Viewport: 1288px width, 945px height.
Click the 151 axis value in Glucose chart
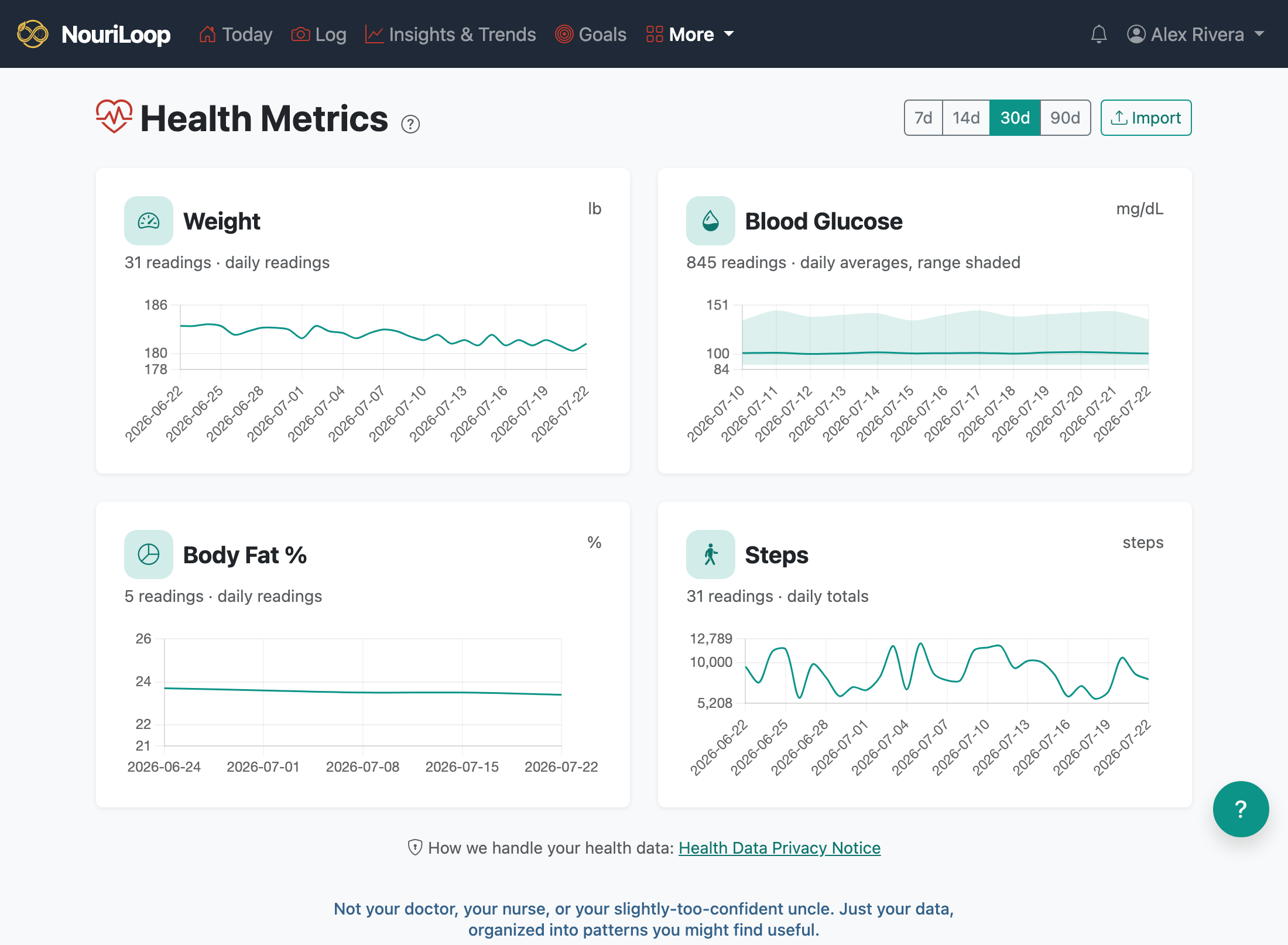coord(717,304)
